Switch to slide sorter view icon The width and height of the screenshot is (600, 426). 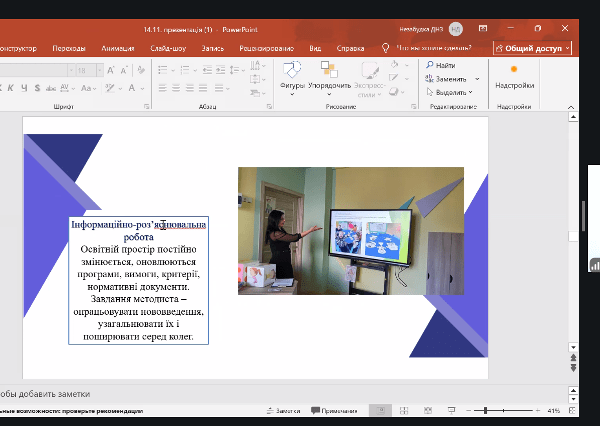coord(405,411)
